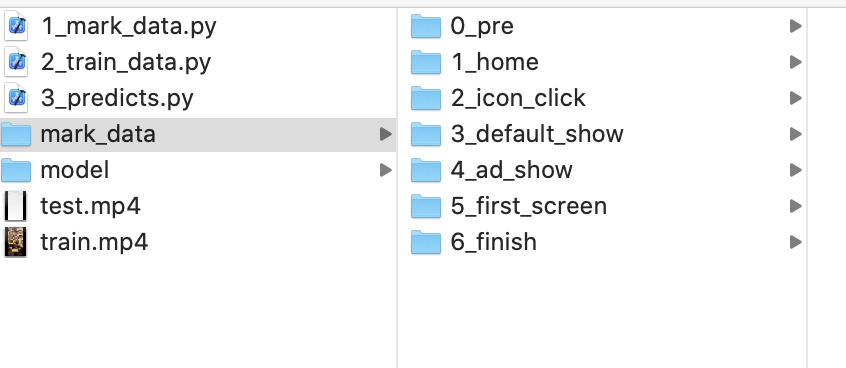Select the train.mp4 video thumbnail
Screen dimensions: 846x368
[x=16, y=242]
